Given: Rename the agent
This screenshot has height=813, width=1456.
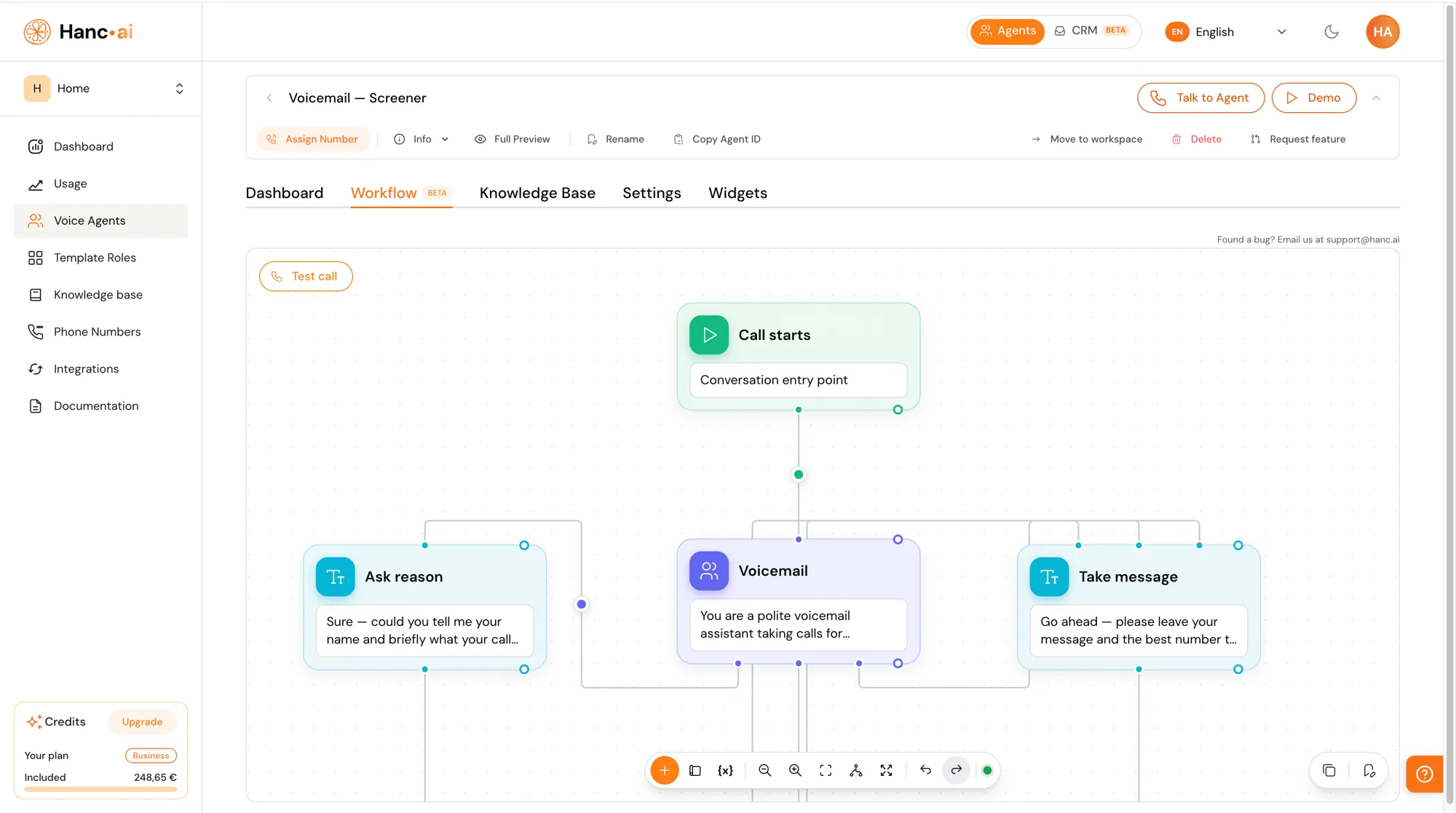Looking at the screenshot, I should coord(616,139).
